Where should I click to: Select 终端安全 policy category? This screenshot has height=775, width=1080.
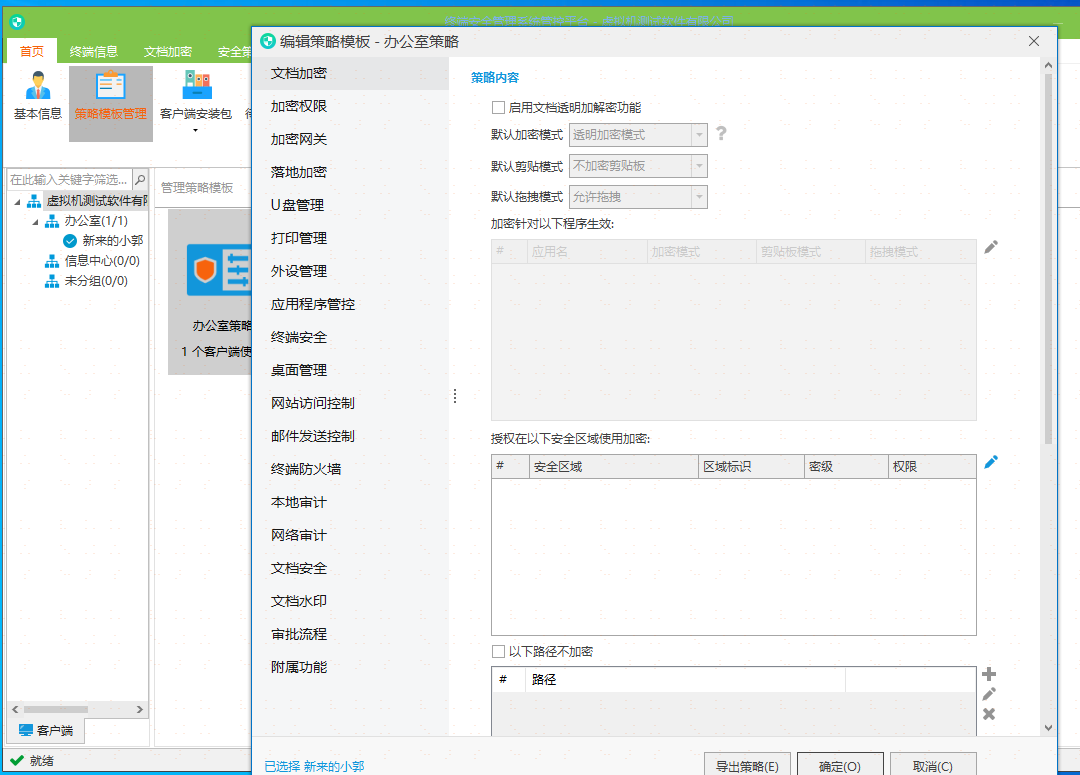coord(351,338)
